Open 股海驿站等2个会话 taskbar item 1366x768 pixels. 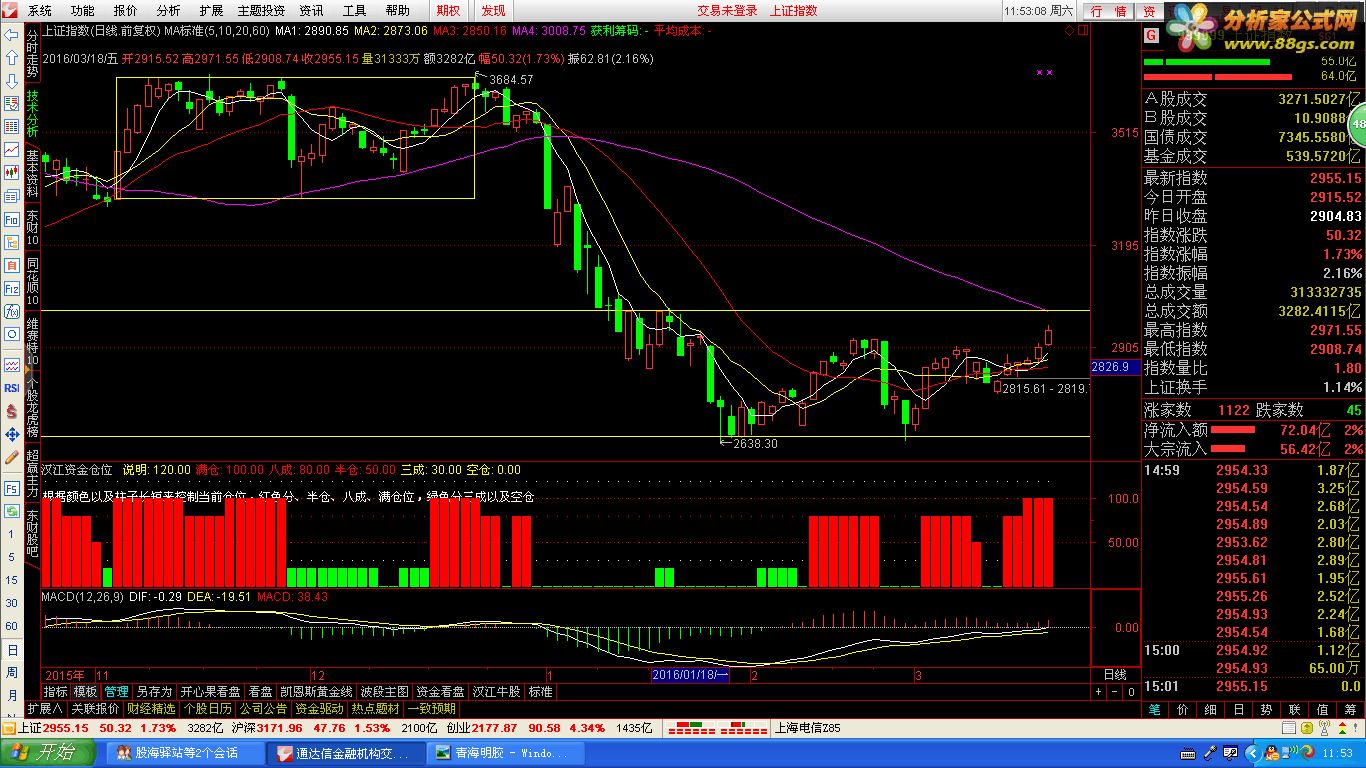coord(183,752)
